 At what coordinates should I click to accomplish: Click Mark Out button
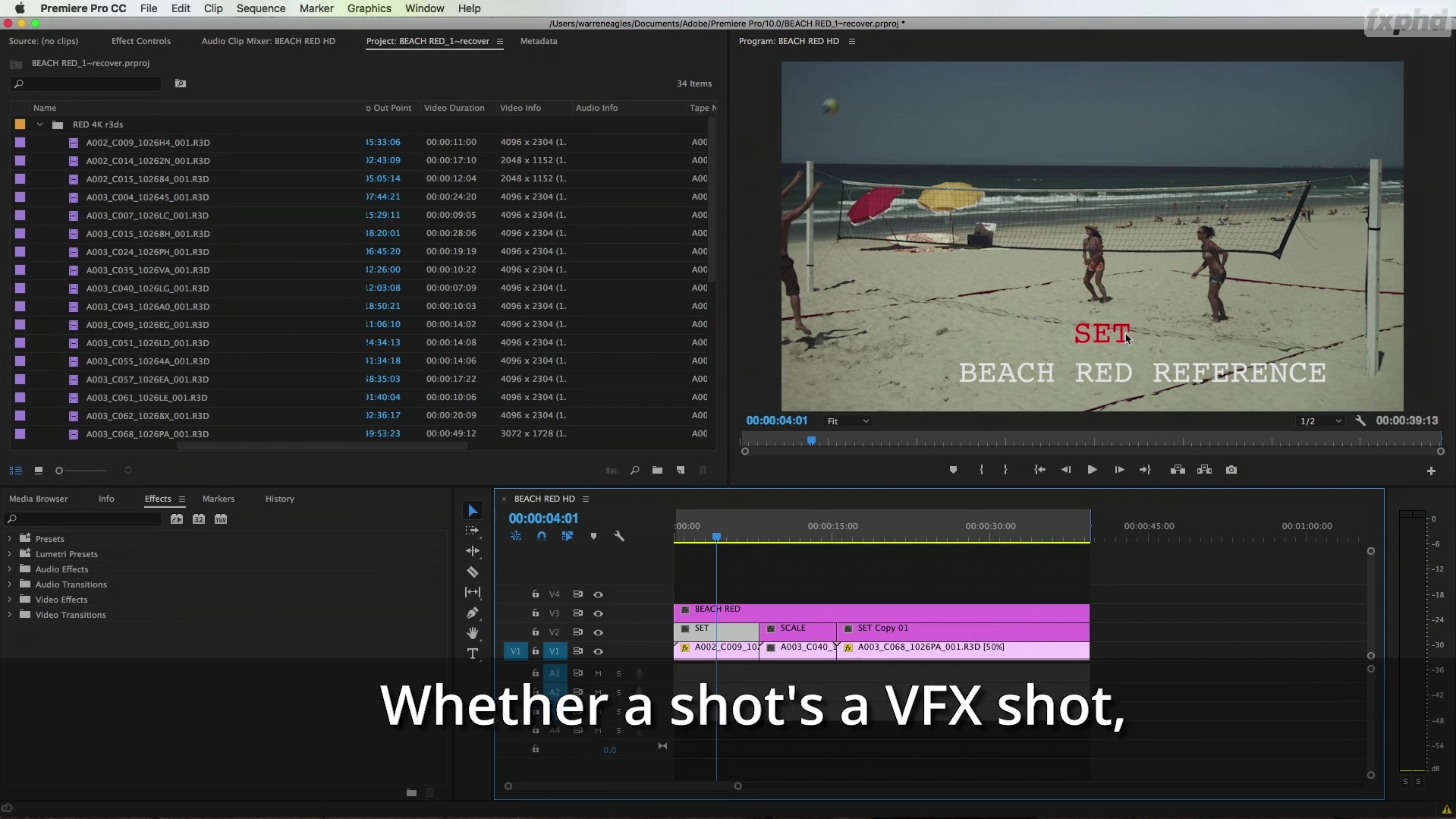tap(1005, 470)
